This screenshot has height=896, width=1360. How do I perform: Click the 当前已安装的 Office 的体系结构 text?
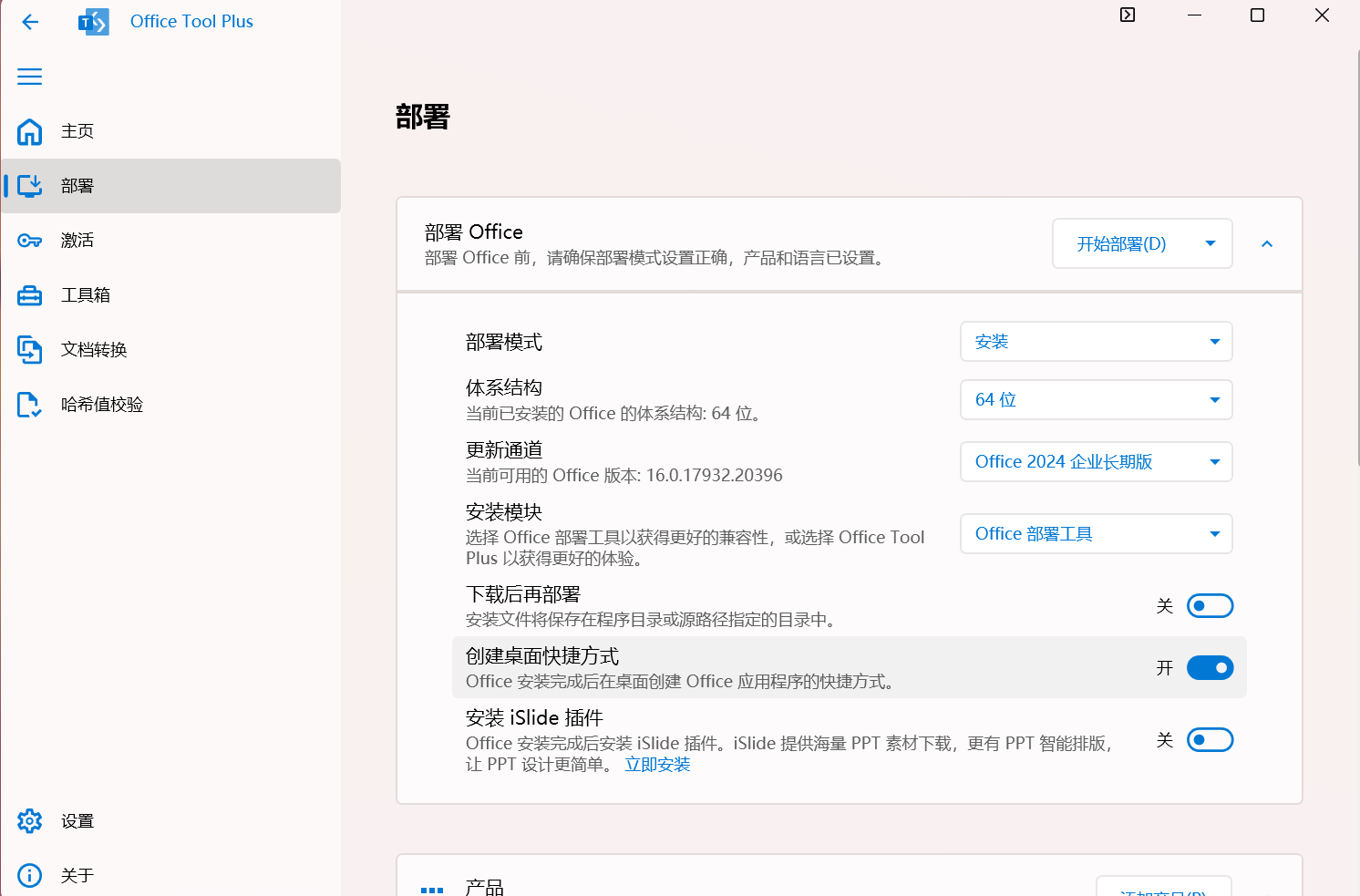(x=613, y=414)
